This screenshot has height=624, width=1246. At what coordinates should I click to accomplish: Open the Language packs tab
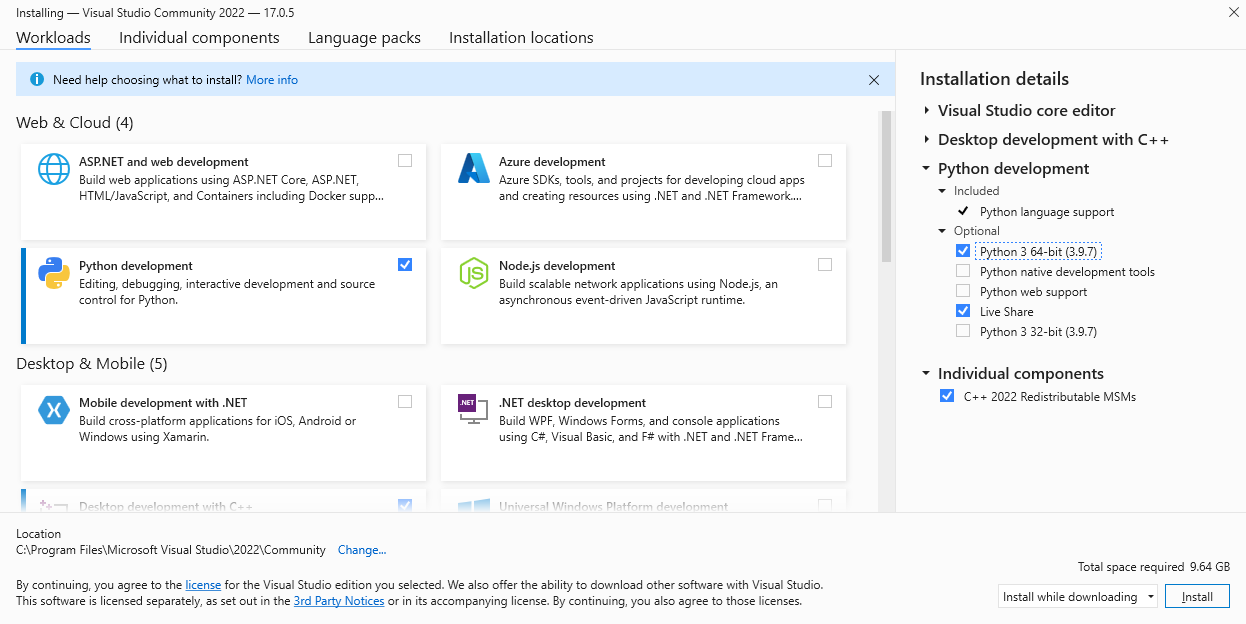pyautogui.click(x=364, y=37)
